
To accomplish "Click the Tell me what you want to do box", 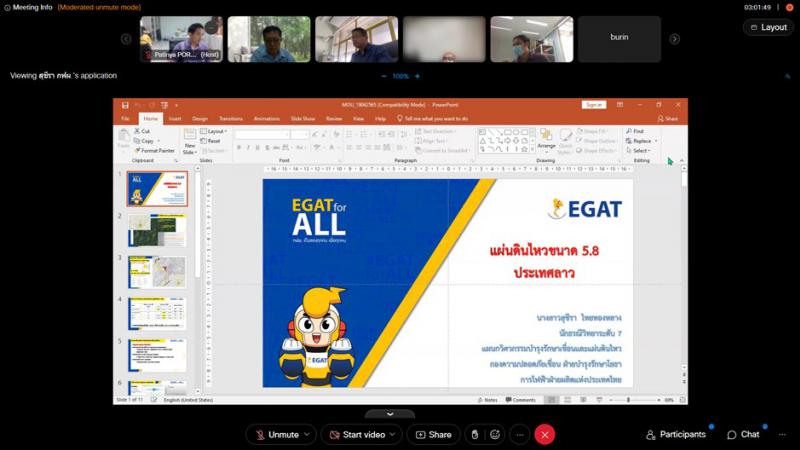I will tap(433, 118).
